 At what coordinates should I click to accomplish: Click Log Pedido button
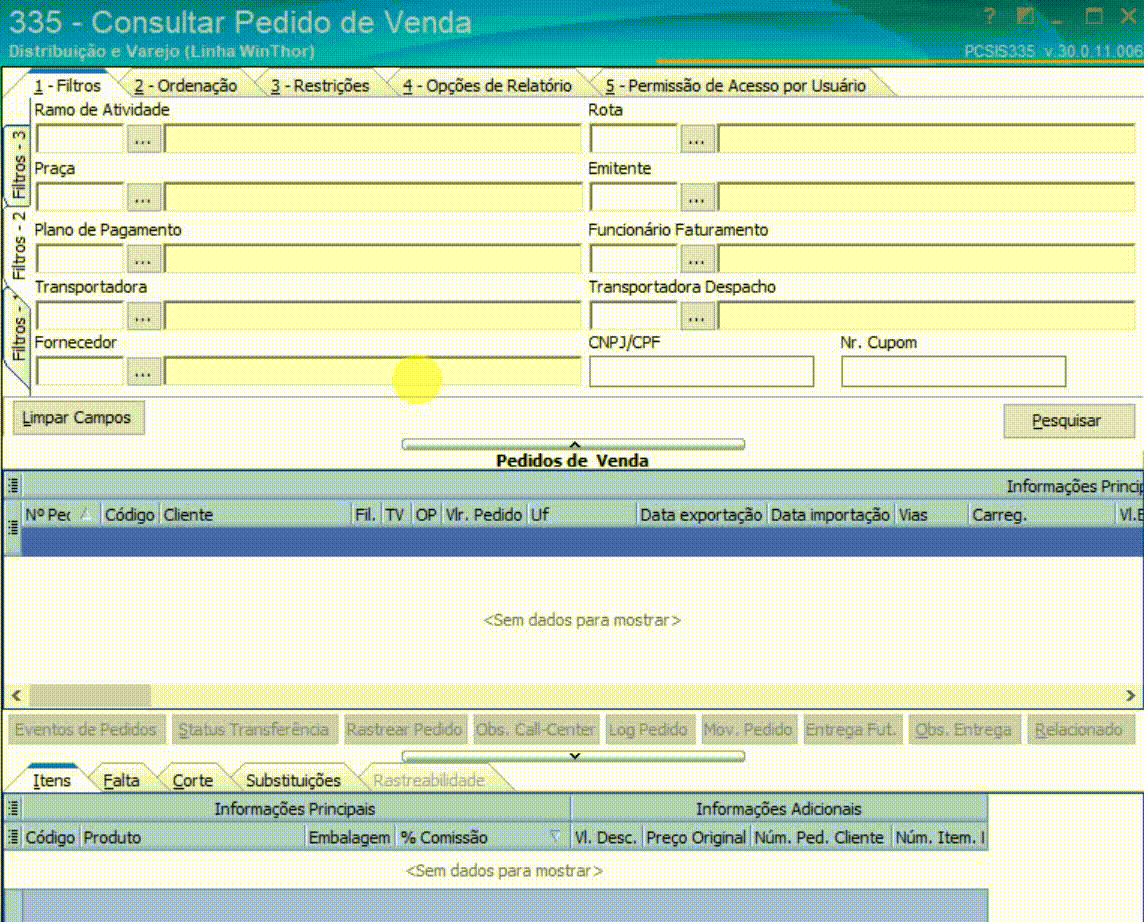[649, 729]
